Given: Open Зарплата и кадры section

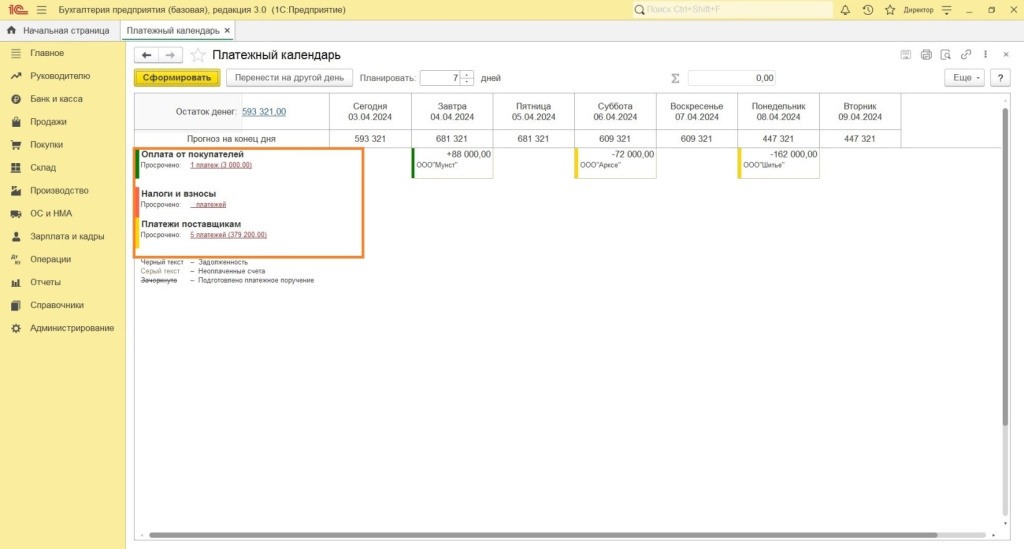Looking at the screenshot, I should [67, 237].
